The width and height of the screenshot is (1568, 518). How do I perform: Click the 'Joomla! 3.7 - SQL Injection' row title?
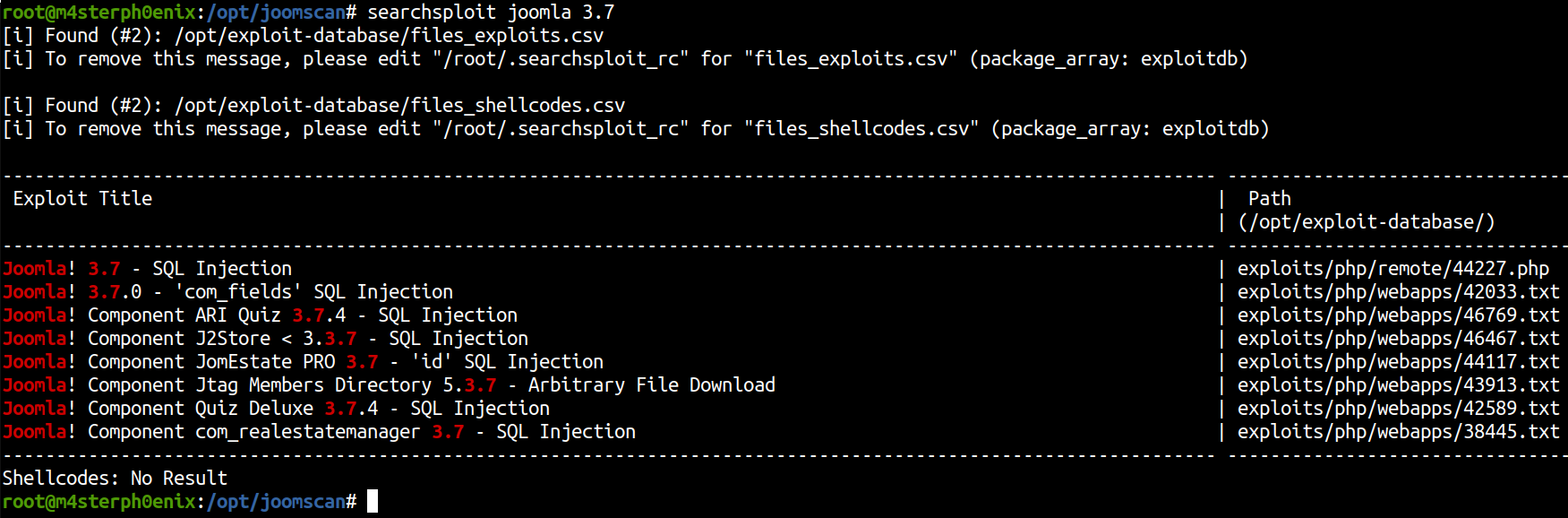tap(147, 268)
